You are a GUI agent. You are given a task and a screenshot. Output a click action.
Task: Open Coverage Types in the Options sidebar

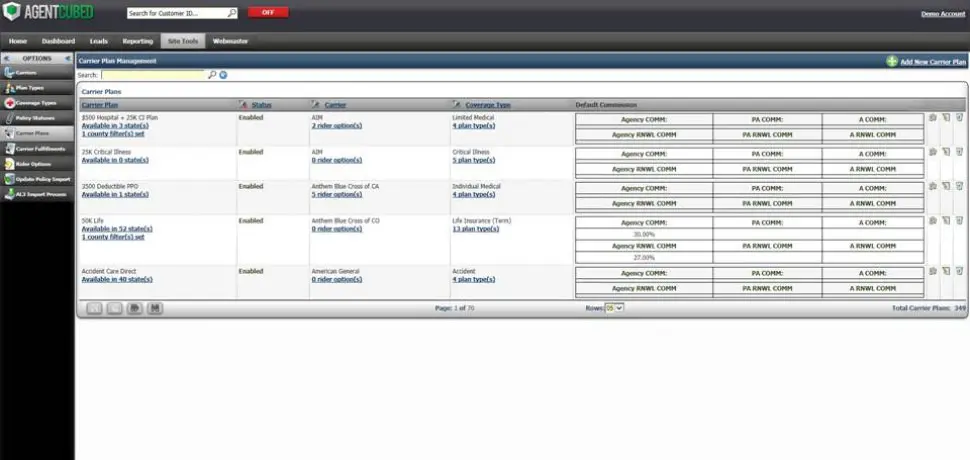[37, 103]
